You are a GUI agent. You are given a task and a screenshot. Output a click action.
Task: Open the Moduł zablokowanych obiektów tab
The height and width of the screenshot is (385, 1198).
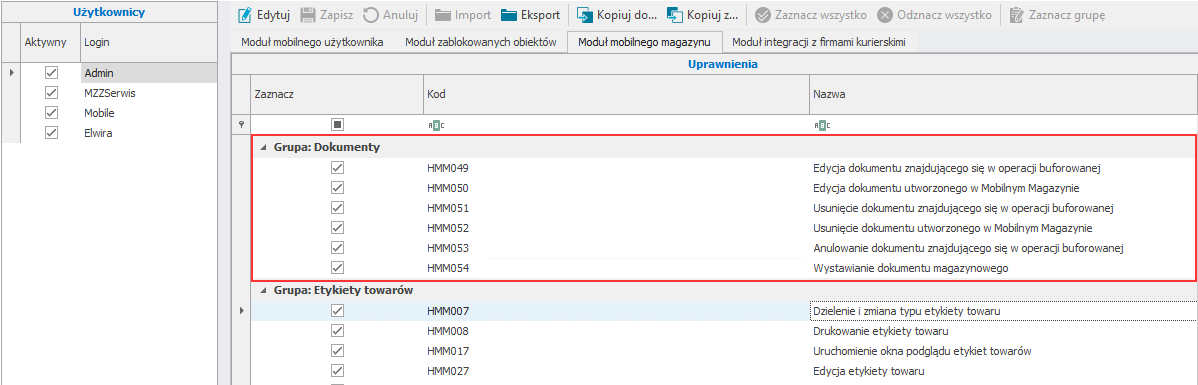pyautogui.click(x=481, y=43)
